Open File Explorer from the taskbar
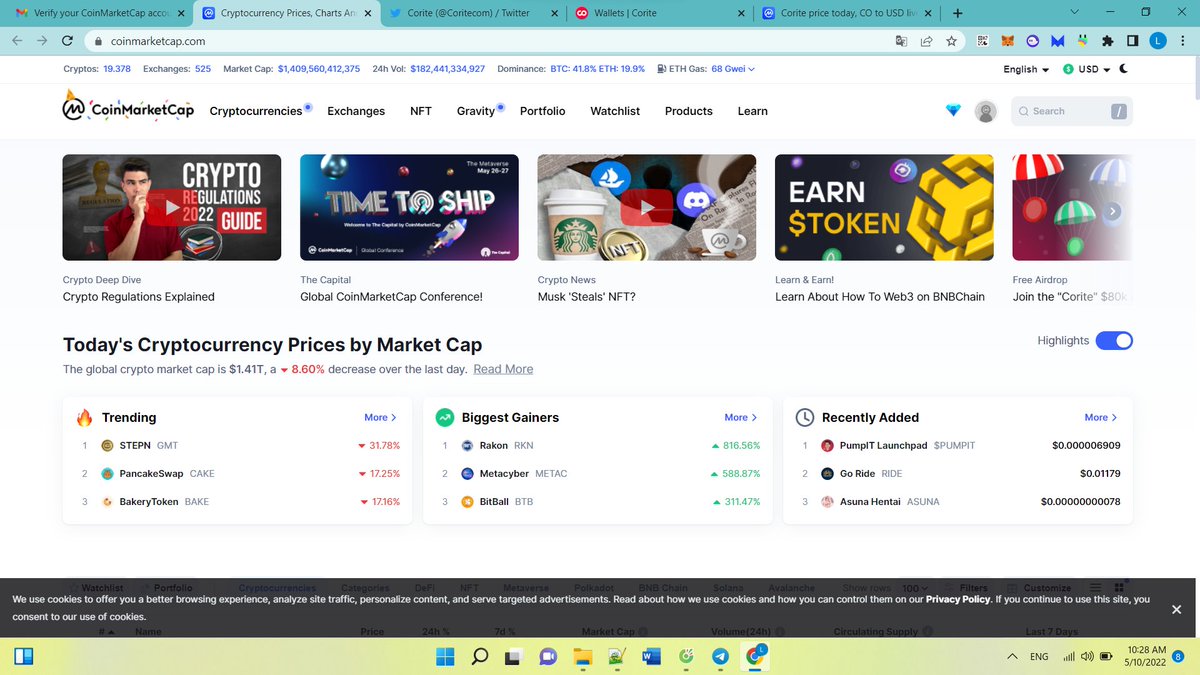Image resolution: width=1200 pixels, height=675 pixels. [582, 657]
